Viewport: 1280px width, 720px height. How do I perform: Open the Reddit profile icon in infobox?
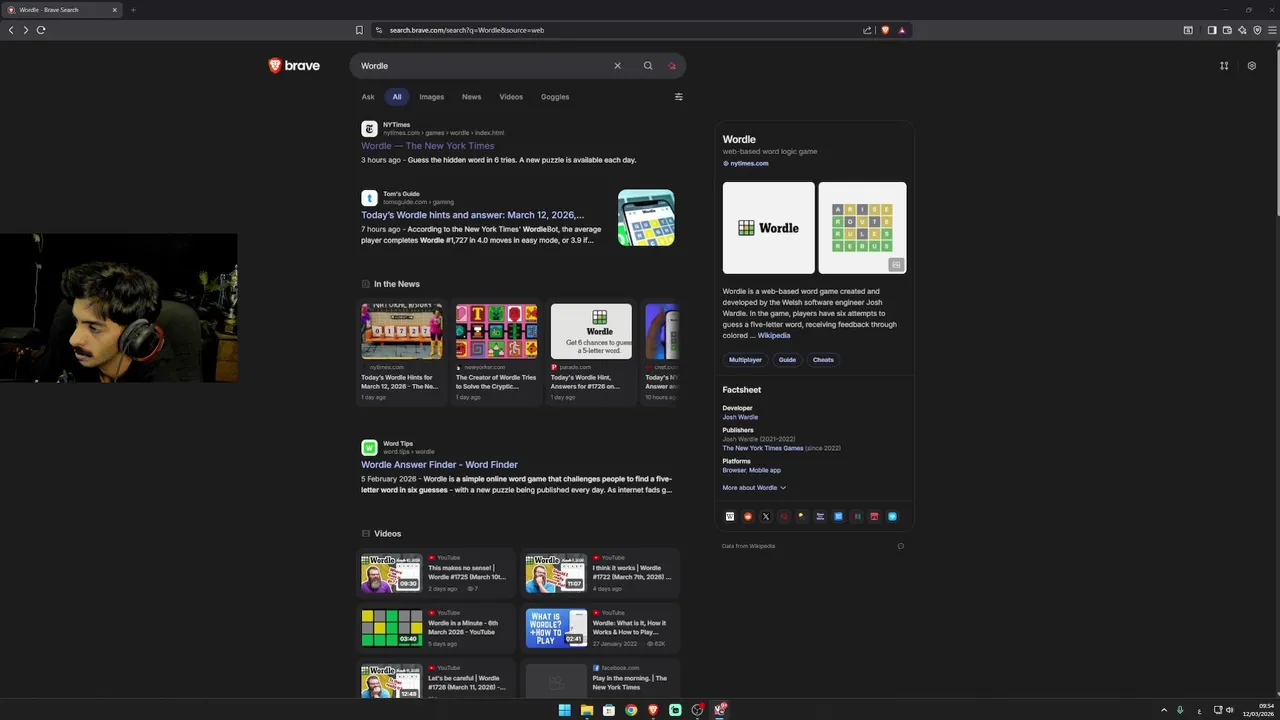(x=748, y=517)
